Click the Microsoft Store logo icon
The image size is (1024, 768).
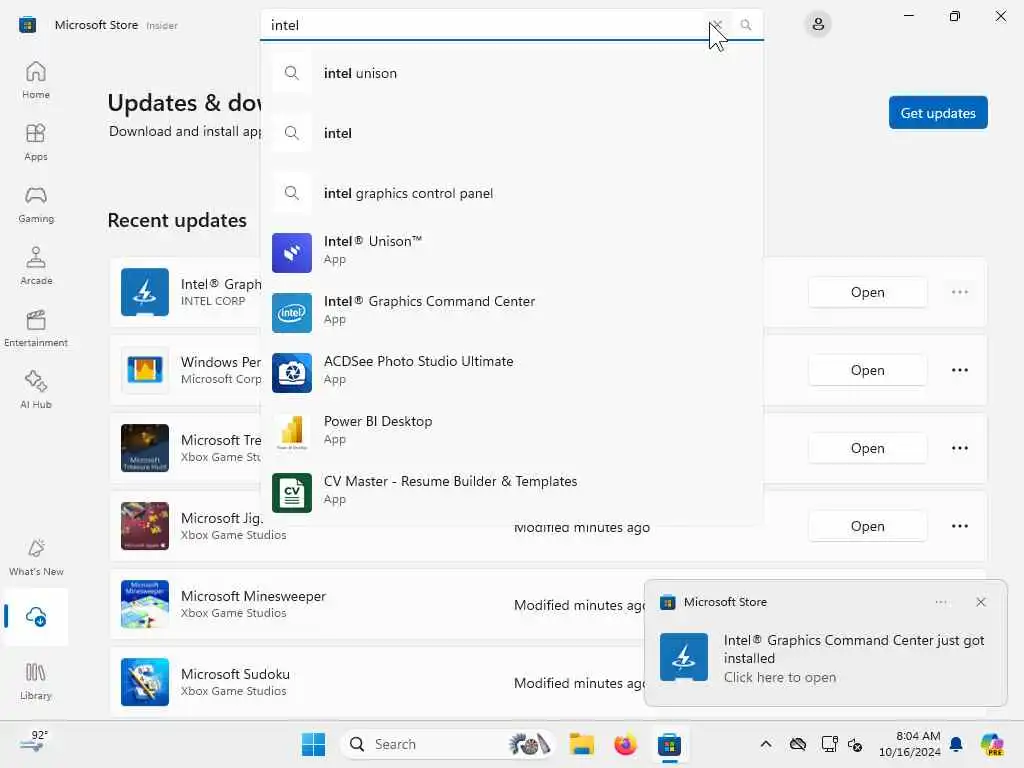click(27, 25)
